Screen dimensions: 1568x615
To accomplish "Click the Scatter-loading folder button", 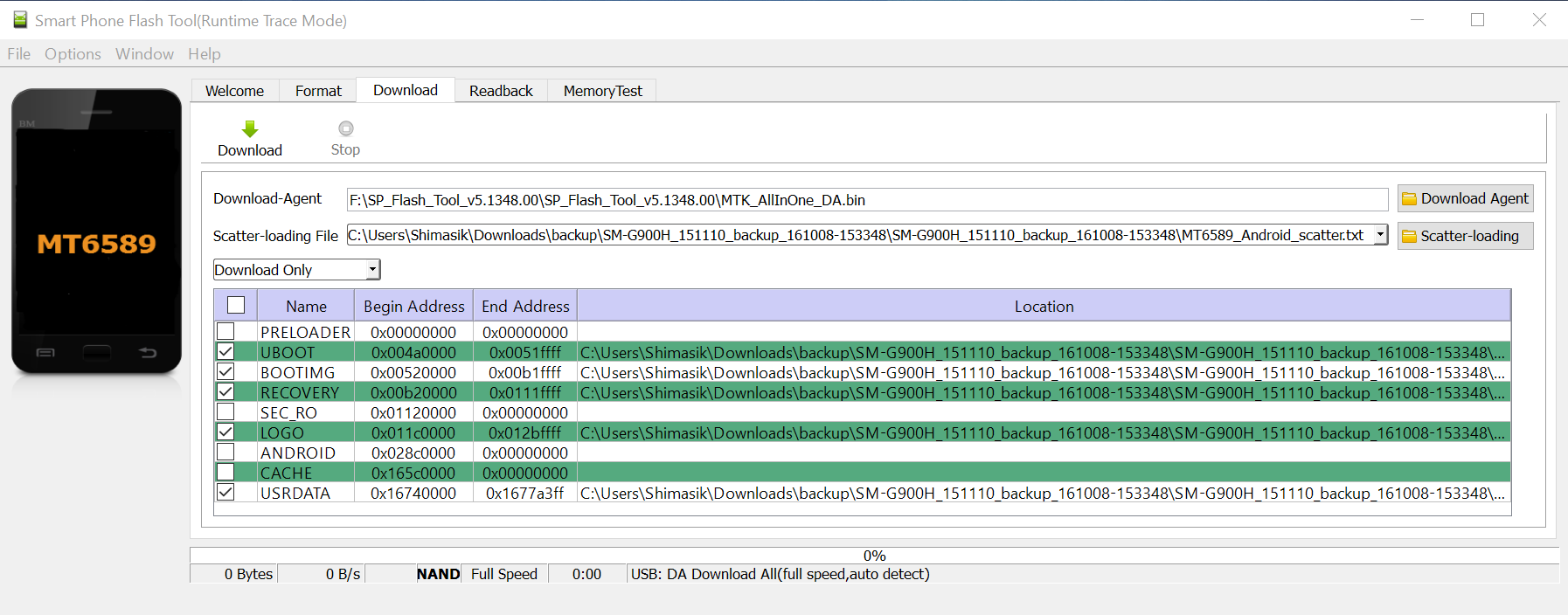I will click(1465, 236).
